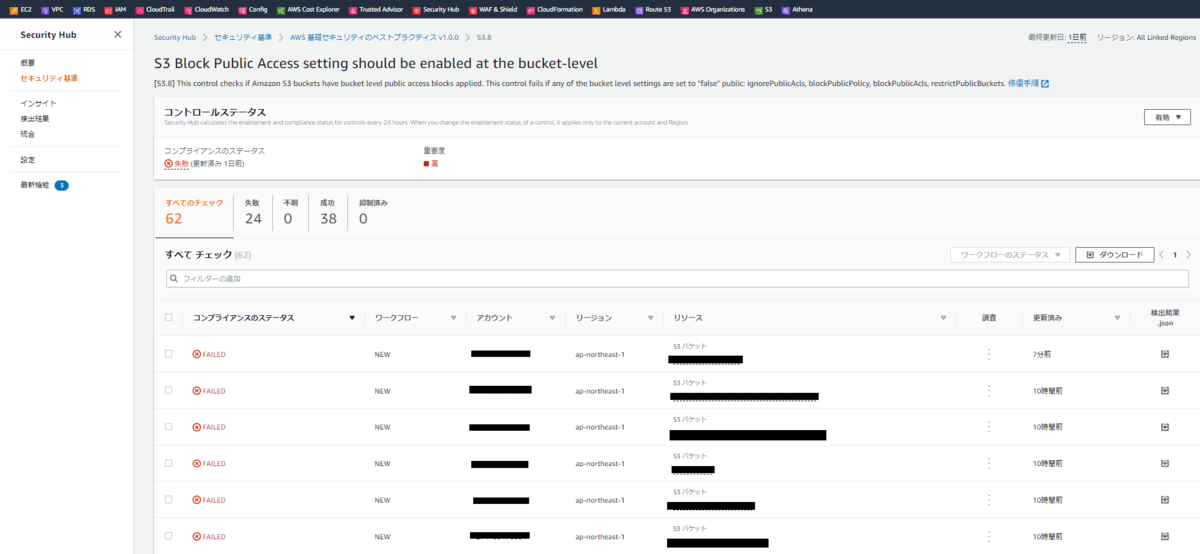Select 成功 38 tab
Image resolution: width=1200 pixels, height=554 pixels.
328,211
